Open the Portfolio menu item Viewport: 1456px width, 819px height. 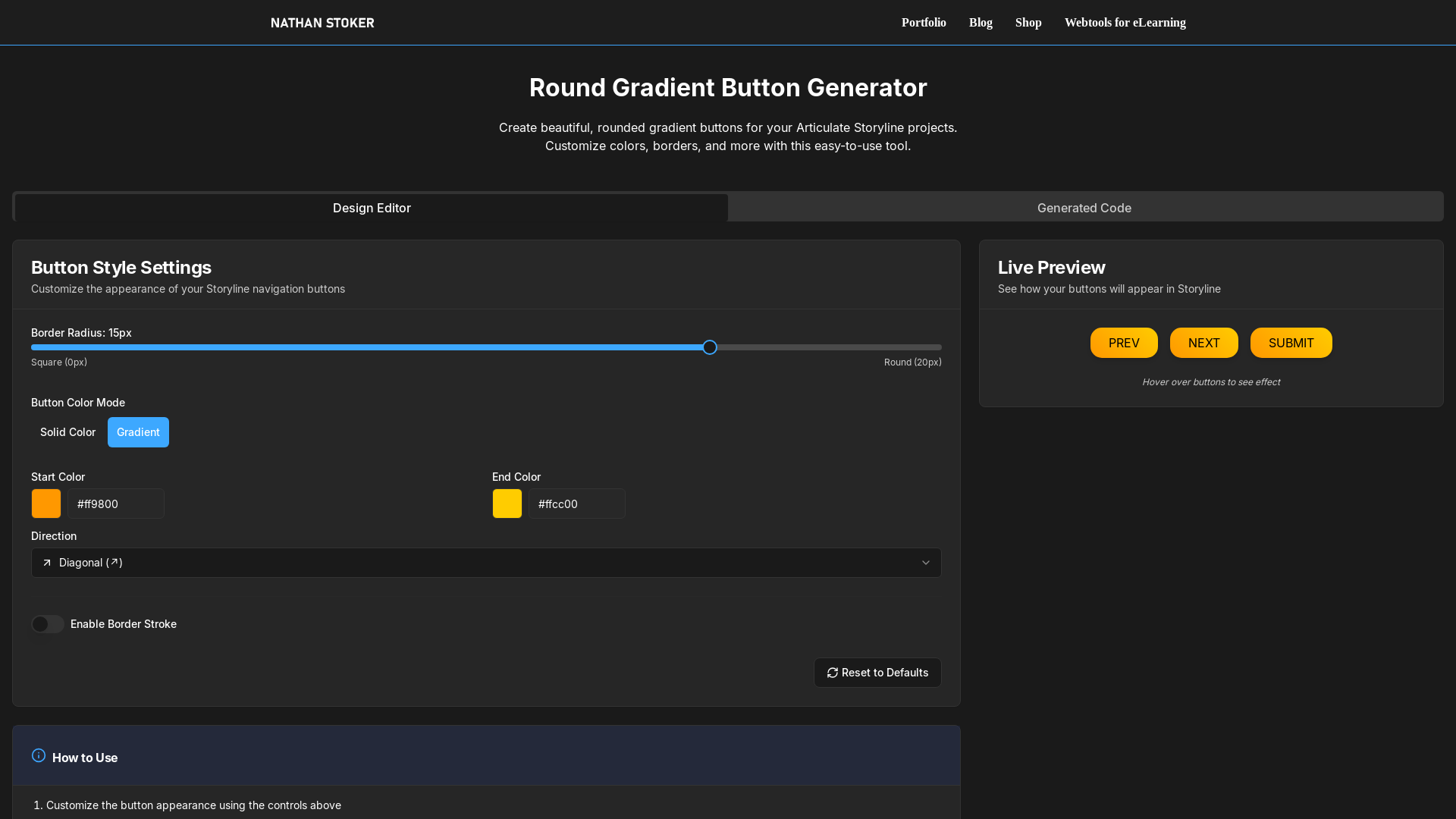(923, 22)
